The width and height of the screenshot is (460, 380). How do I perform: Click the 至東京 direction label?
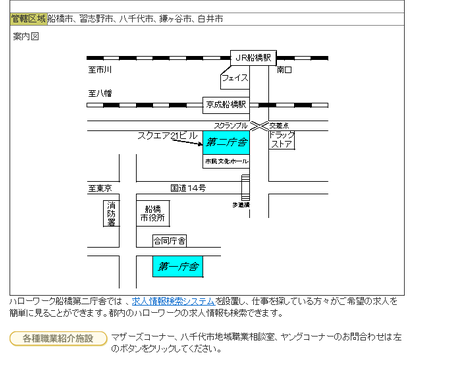(100, 188)
